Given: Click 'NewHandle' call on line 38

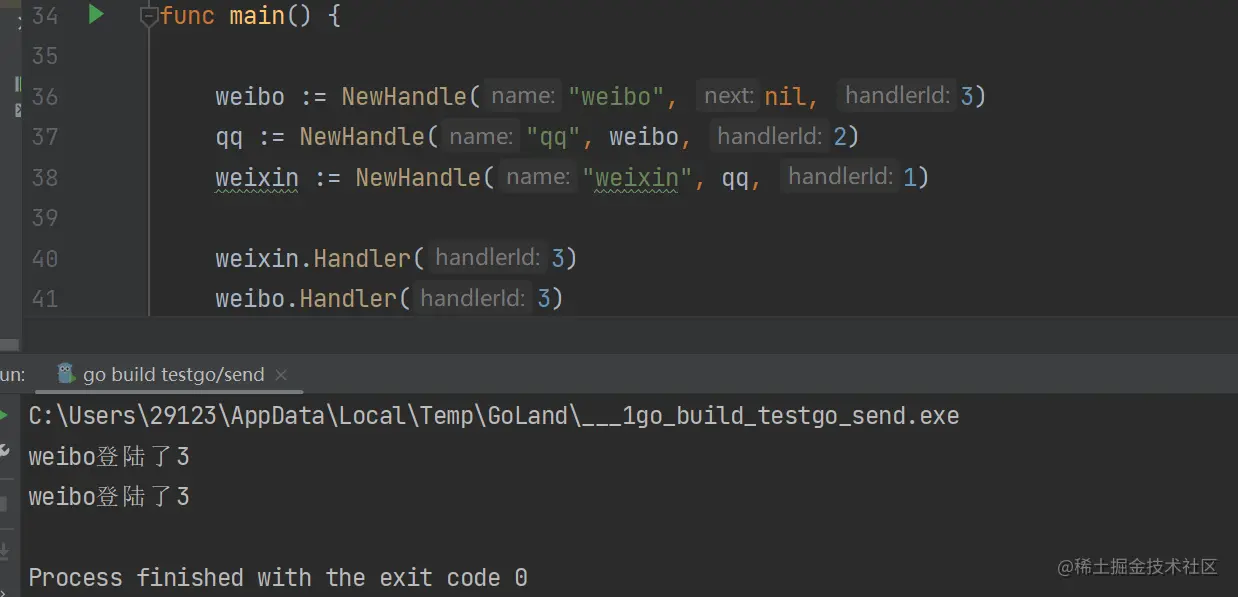Looking at the screenshot, I should [418, 178].
